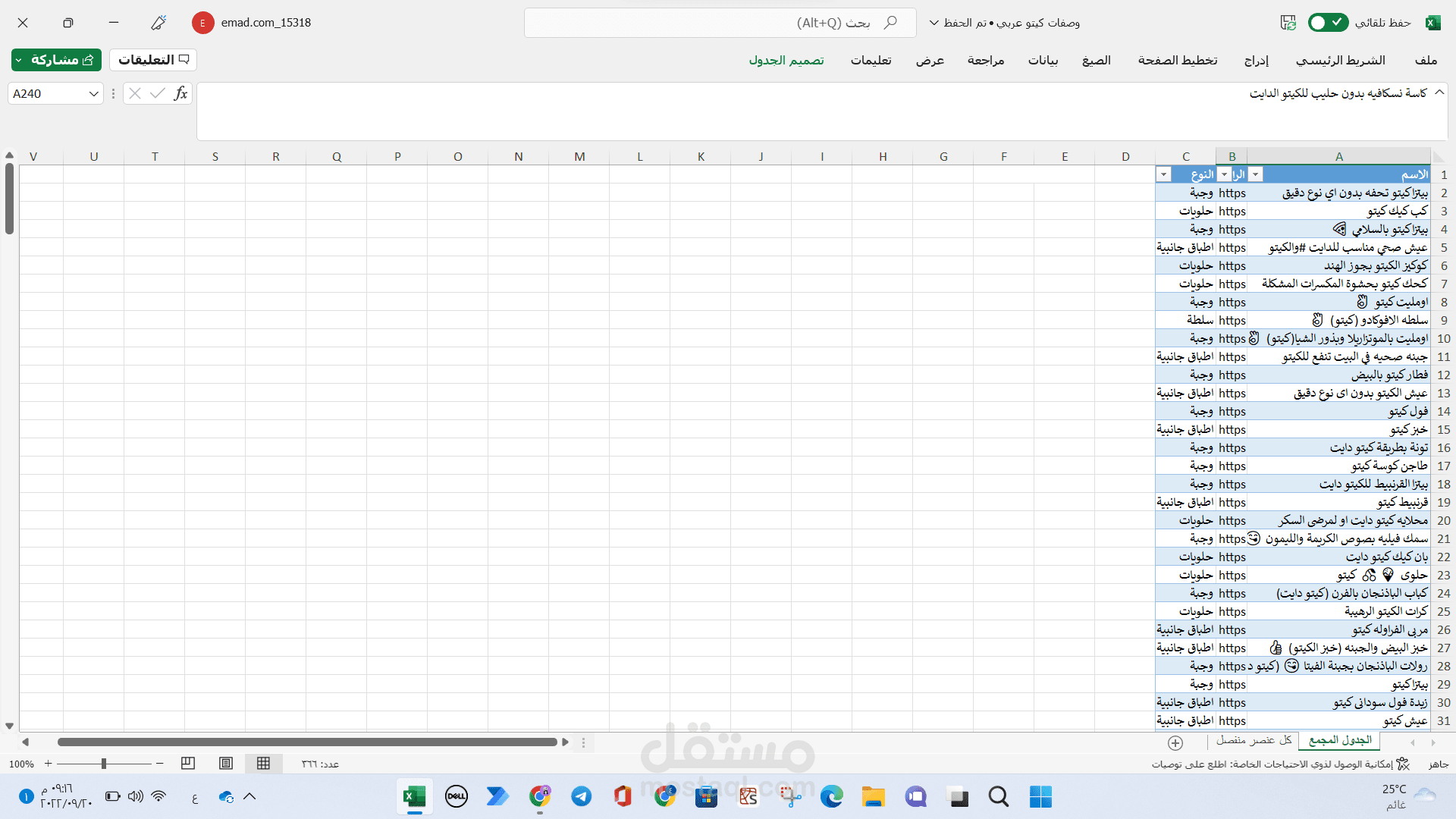Open the تصميم الجدول ribbon tab
Viewport: 1456px width, 819px height.
(786, 60)
